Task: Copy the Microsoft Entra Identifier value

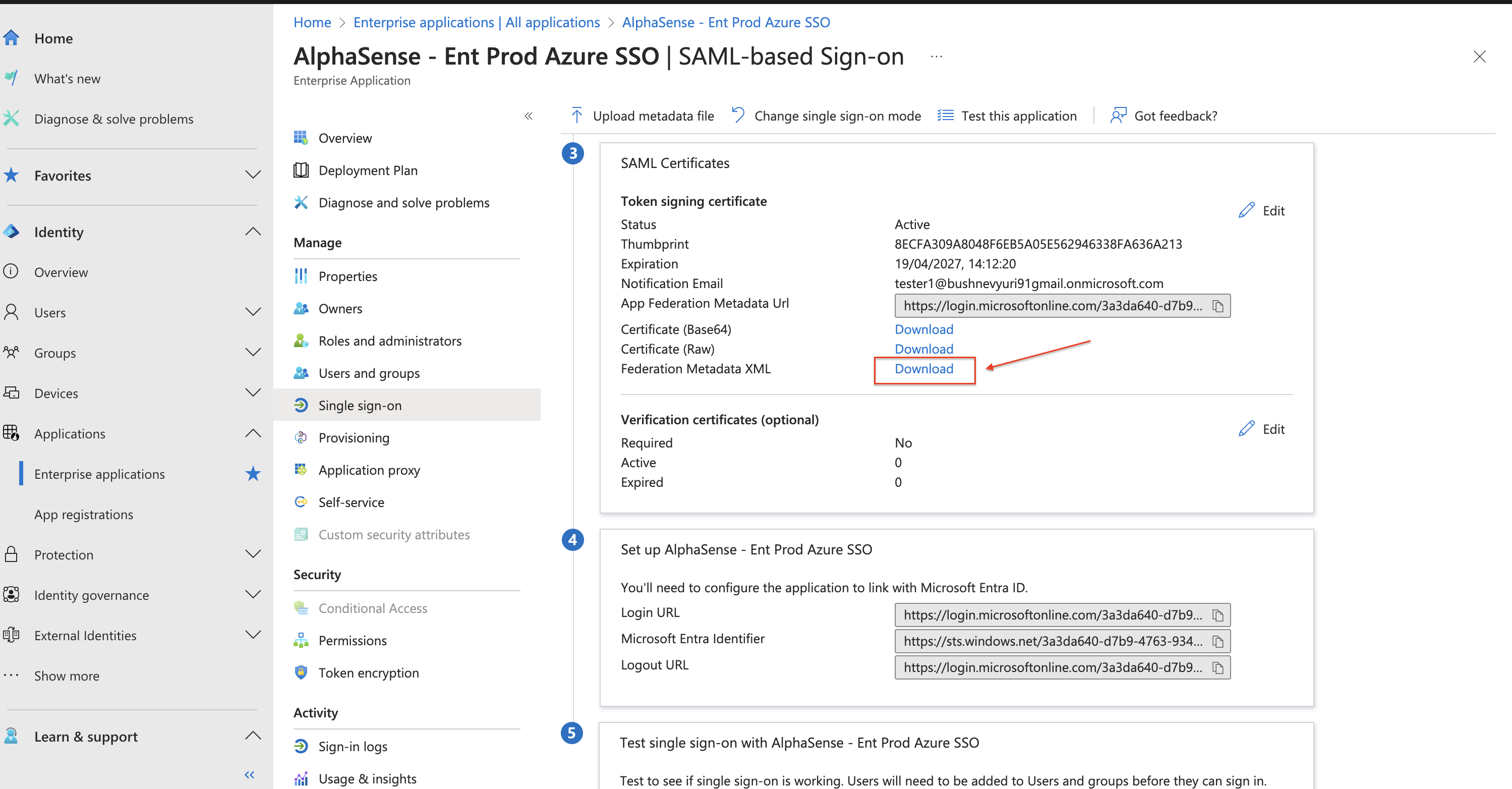Action: tap(1218, 642)
